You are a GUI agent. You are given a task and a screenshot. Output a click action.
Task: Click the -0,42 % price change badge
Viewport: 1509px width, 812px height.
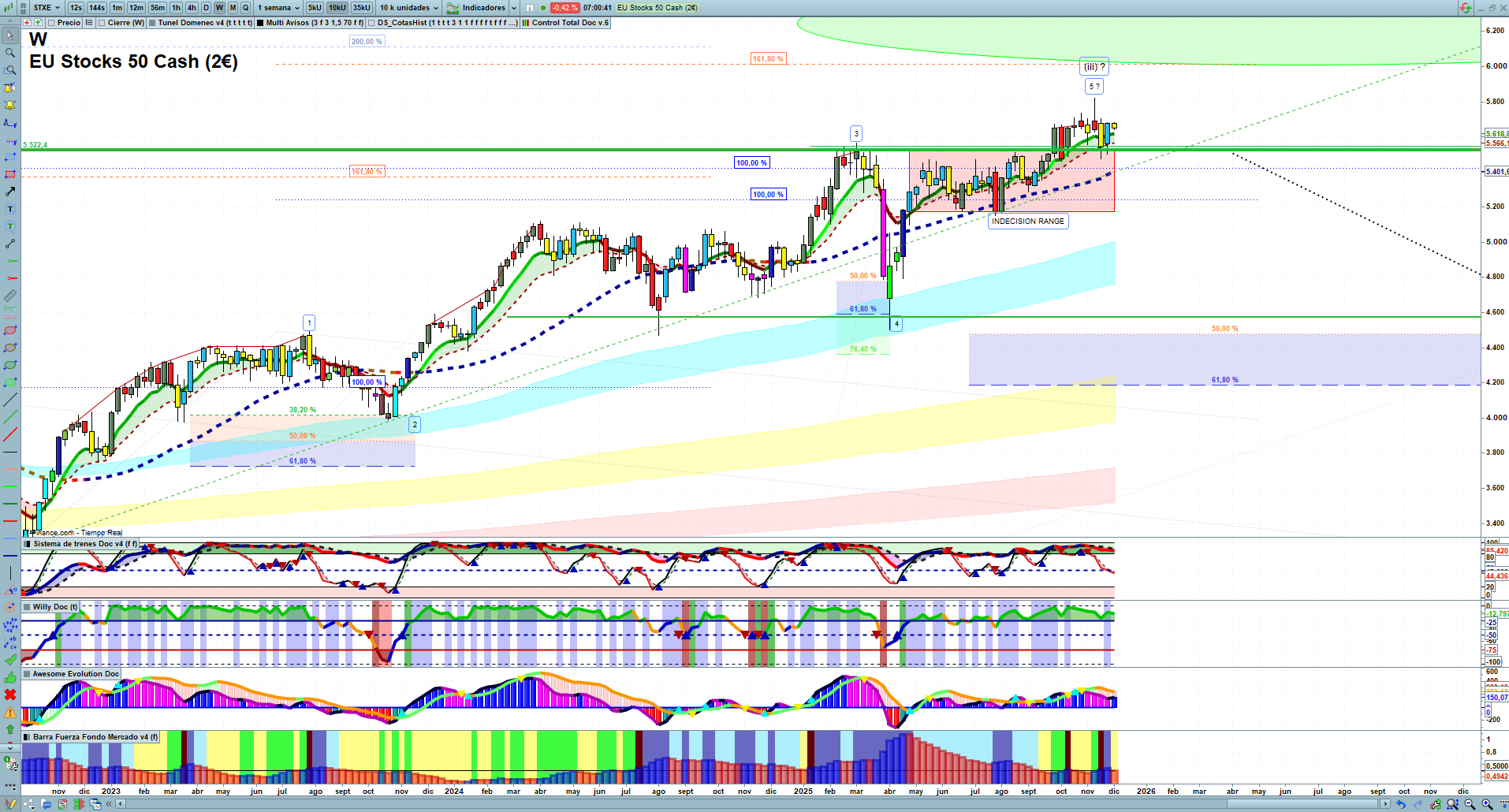tap(564, 8)
